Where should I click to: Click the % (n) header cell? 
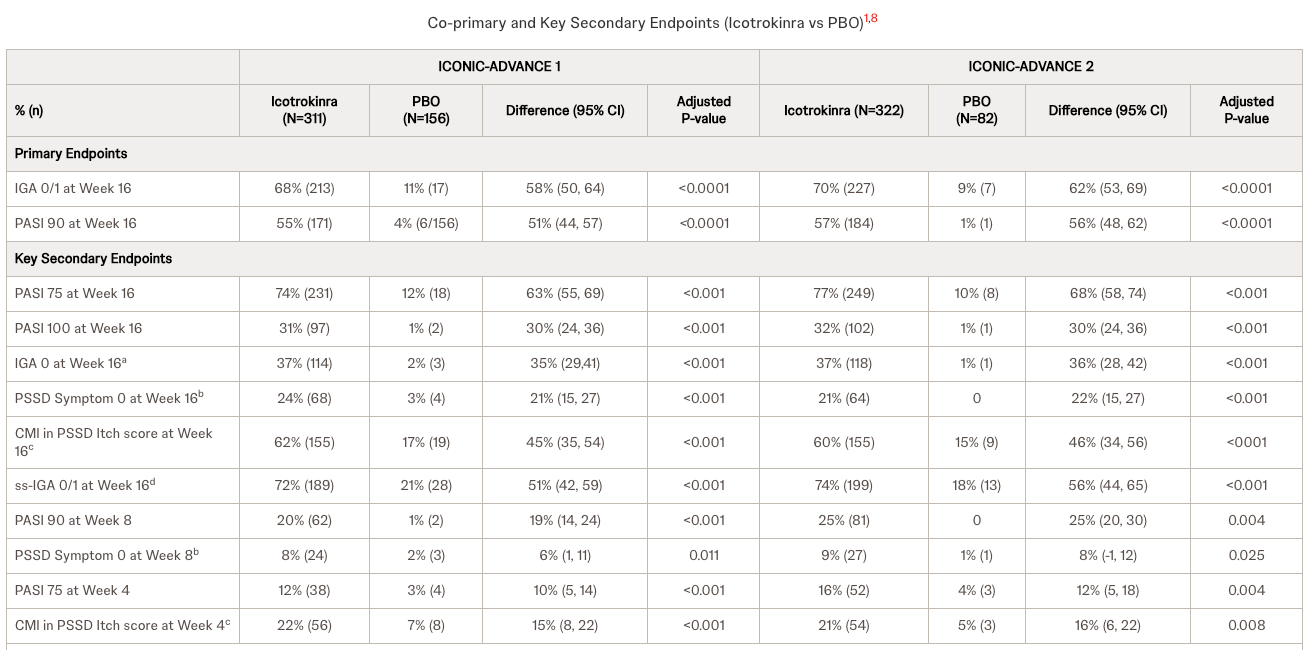click(x=29, y=110)
